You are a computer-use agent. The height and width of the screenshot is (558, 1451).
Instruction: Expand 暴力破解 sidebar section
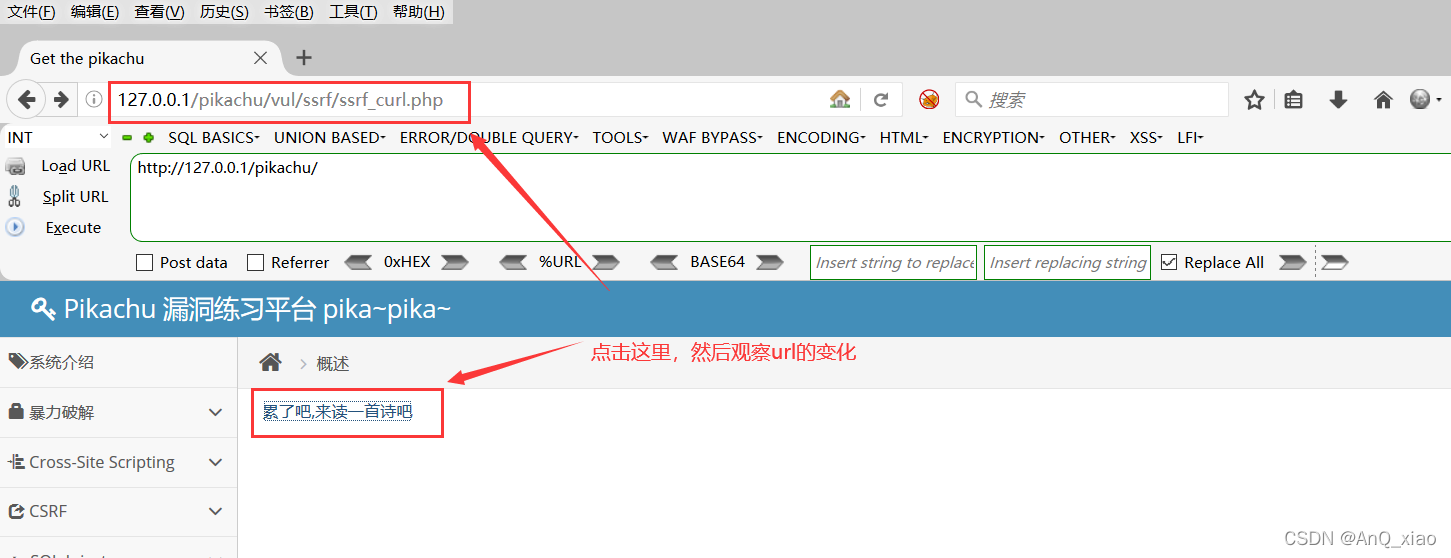[118, 412]
